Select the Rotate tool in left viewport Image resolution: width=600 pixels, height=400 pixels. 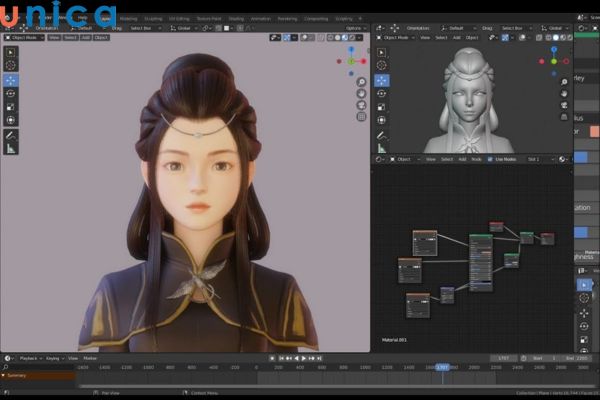tap(11, 93)
